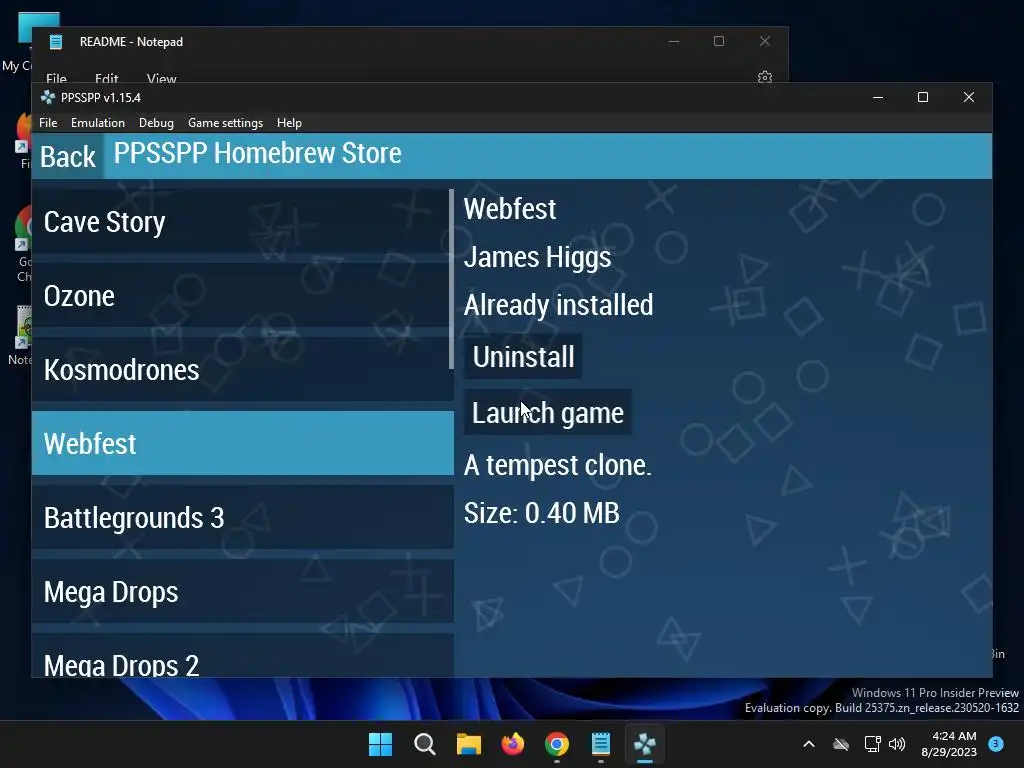Open the clock and date flyout
1024x768 pixels.
tap(949, 744)
